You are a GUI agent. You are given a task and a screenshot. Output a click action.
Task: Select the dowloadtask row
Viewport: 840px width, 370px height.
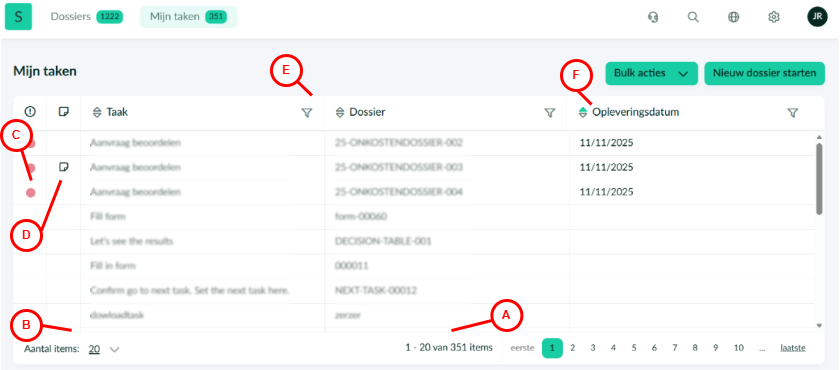tap(414, 315)
